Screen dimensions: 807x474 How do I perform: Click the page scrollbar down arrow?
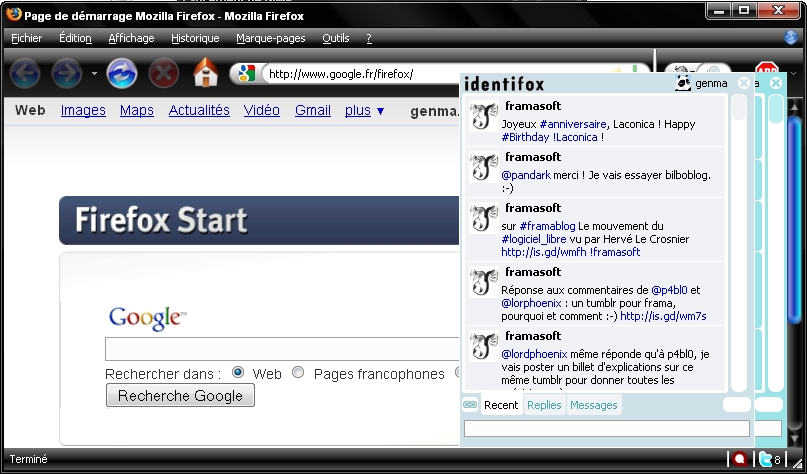[795, 441]
